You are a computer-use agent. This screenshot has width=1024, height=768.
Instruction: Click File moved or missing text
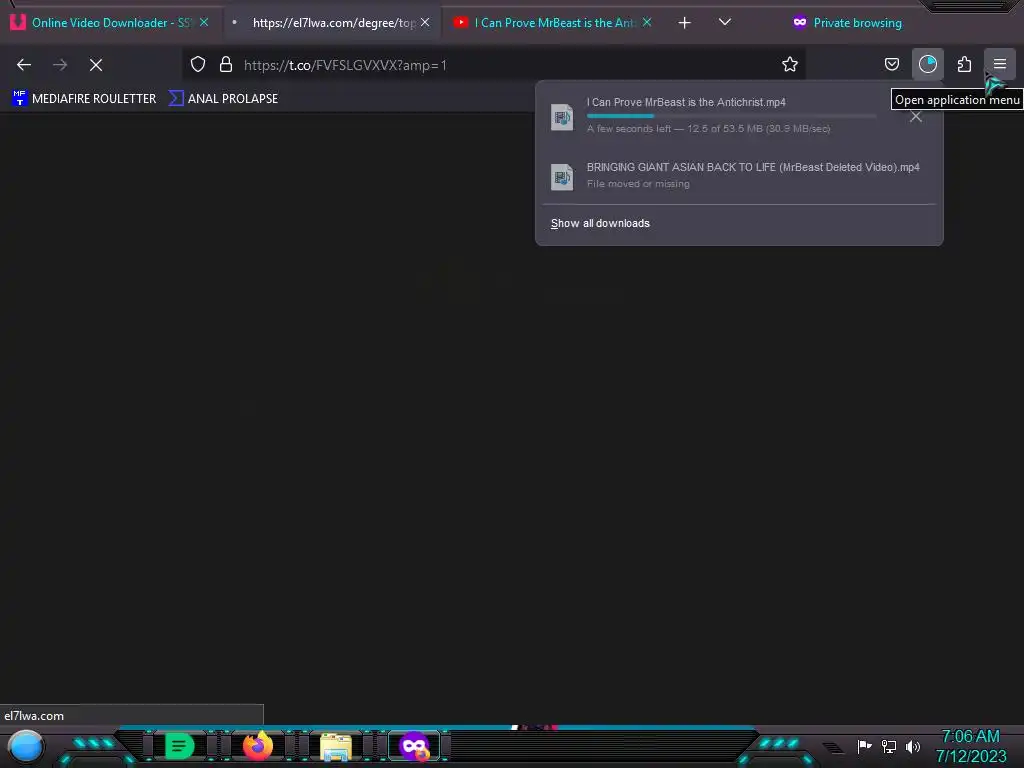click(638, 184)
